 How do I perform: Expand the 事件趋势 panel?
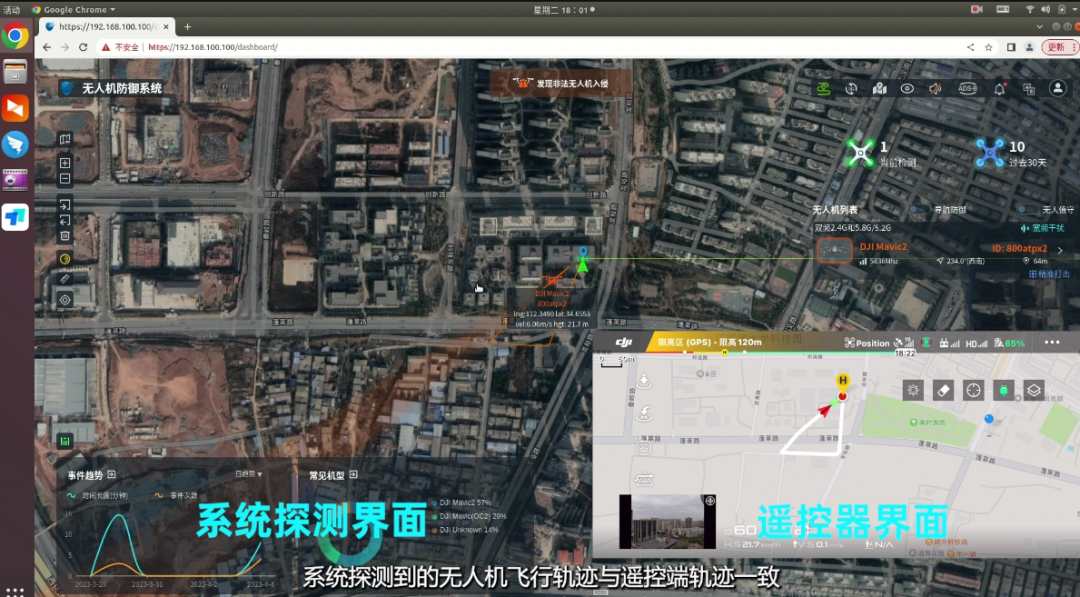pyautogui.click(x=112, y=475)
